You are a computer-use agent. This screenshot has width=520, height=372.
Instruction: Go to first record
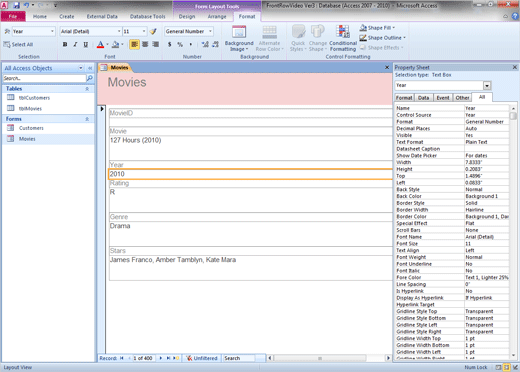tap(122, 358)
